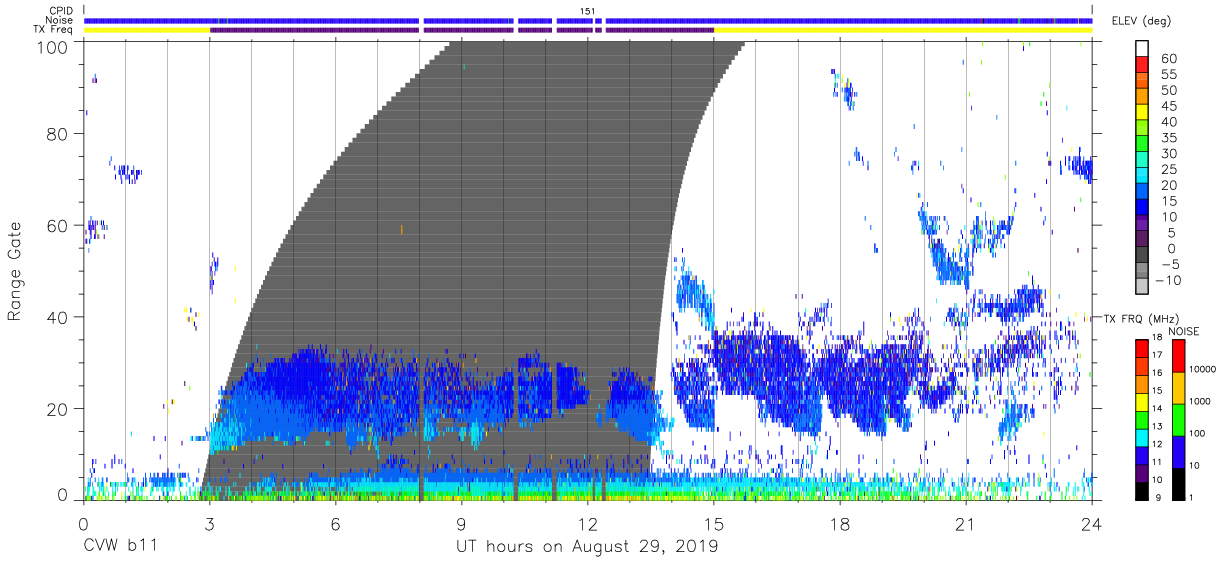
Task: Click the ELEV color bar label '45'
Action: tap(1169, 106)
